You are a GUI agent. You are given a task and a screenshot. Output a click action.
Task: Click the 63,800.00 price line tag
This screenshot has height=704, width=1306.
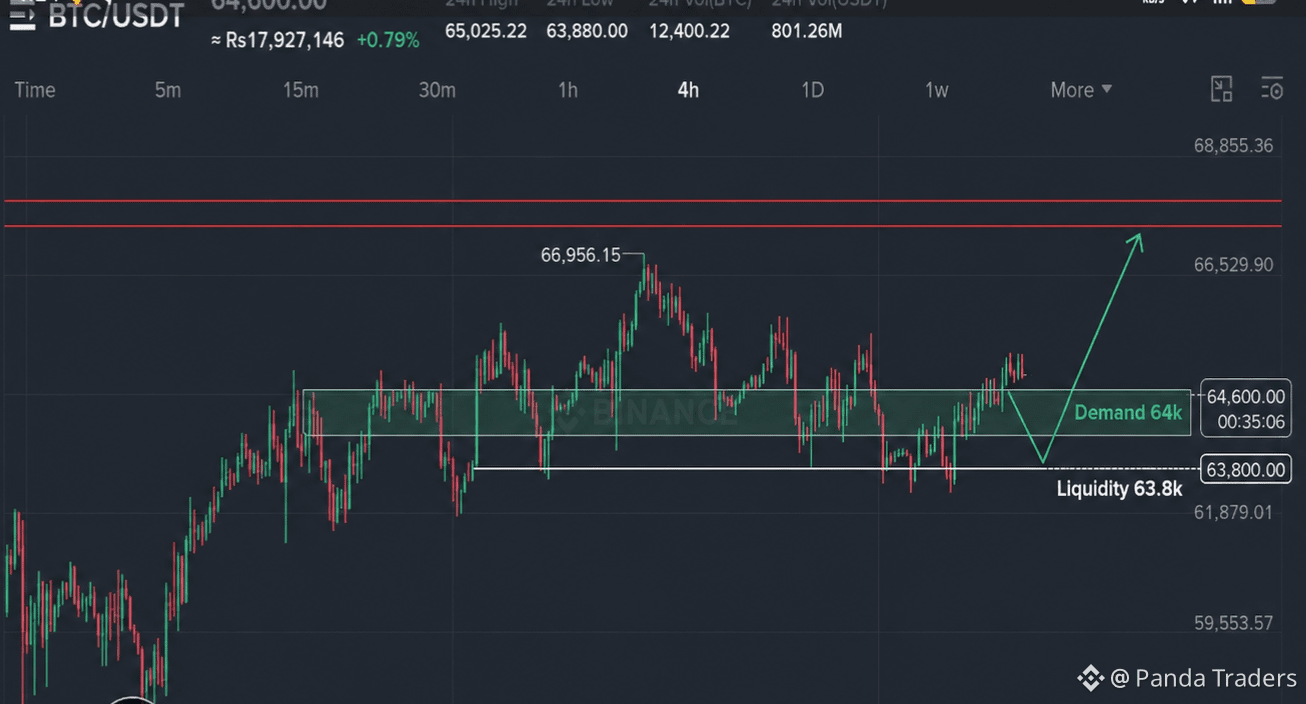[x=1245, y=470]
